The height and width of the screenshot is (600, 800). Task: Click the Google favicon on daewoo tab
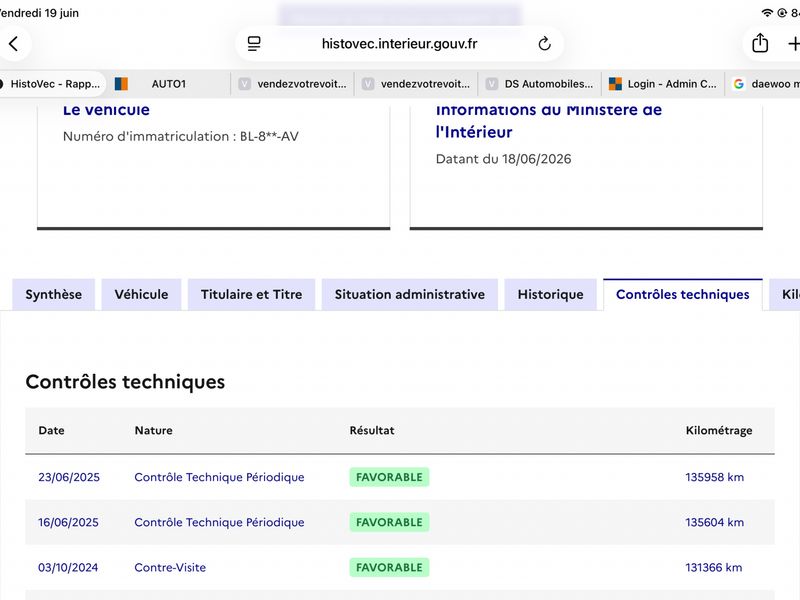(x=738, y=84)
